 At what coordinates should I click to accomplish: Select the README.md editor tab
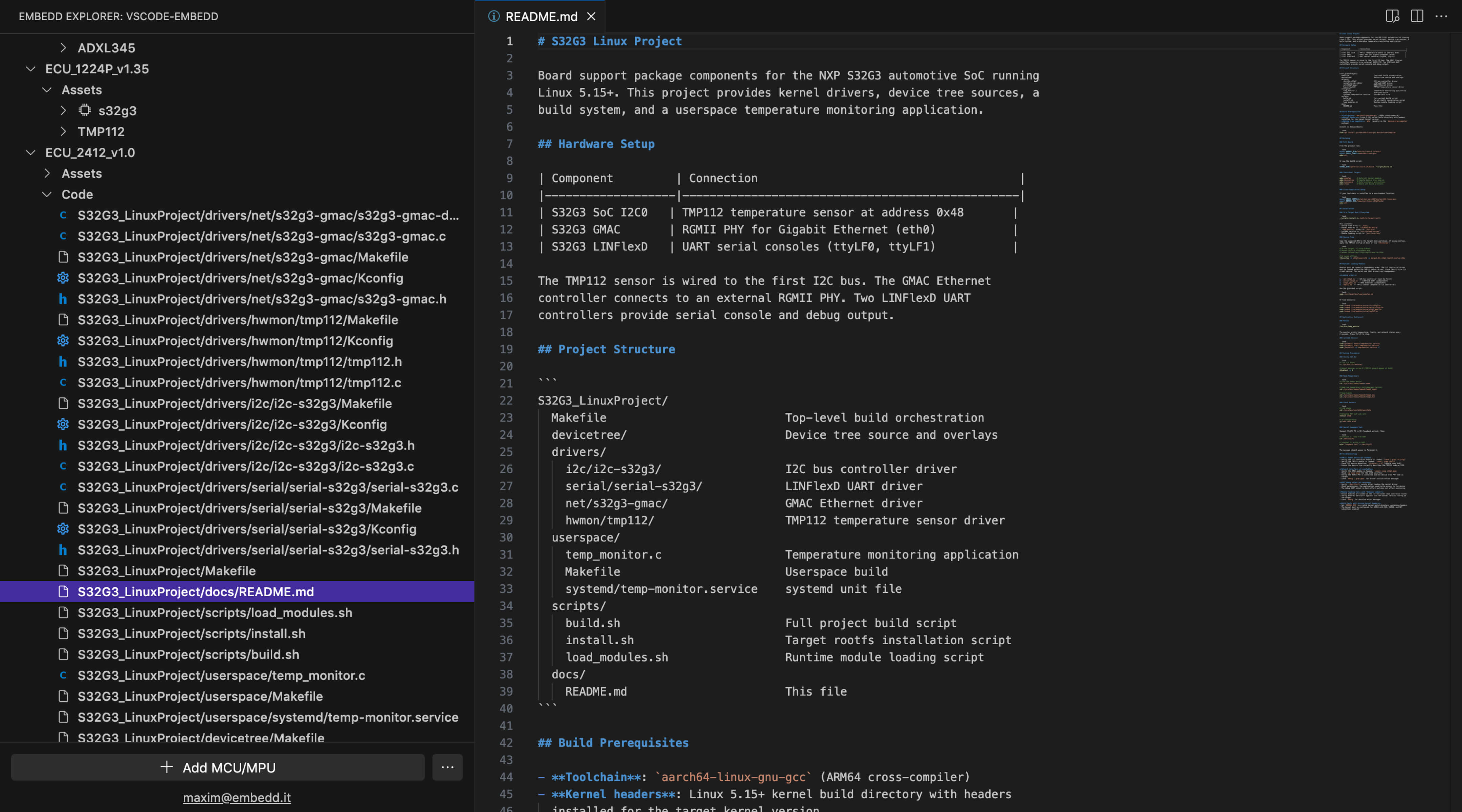540,17
